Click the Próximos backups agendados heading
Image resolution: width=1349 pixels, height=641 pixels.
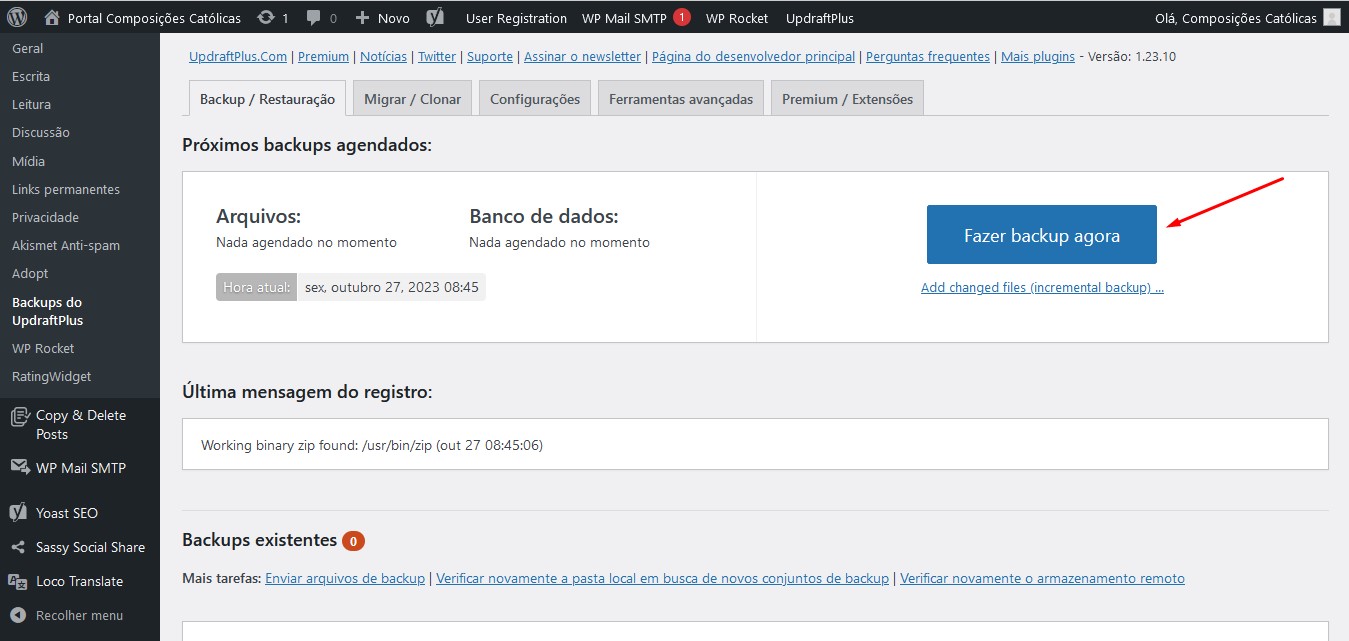point(307,145)
